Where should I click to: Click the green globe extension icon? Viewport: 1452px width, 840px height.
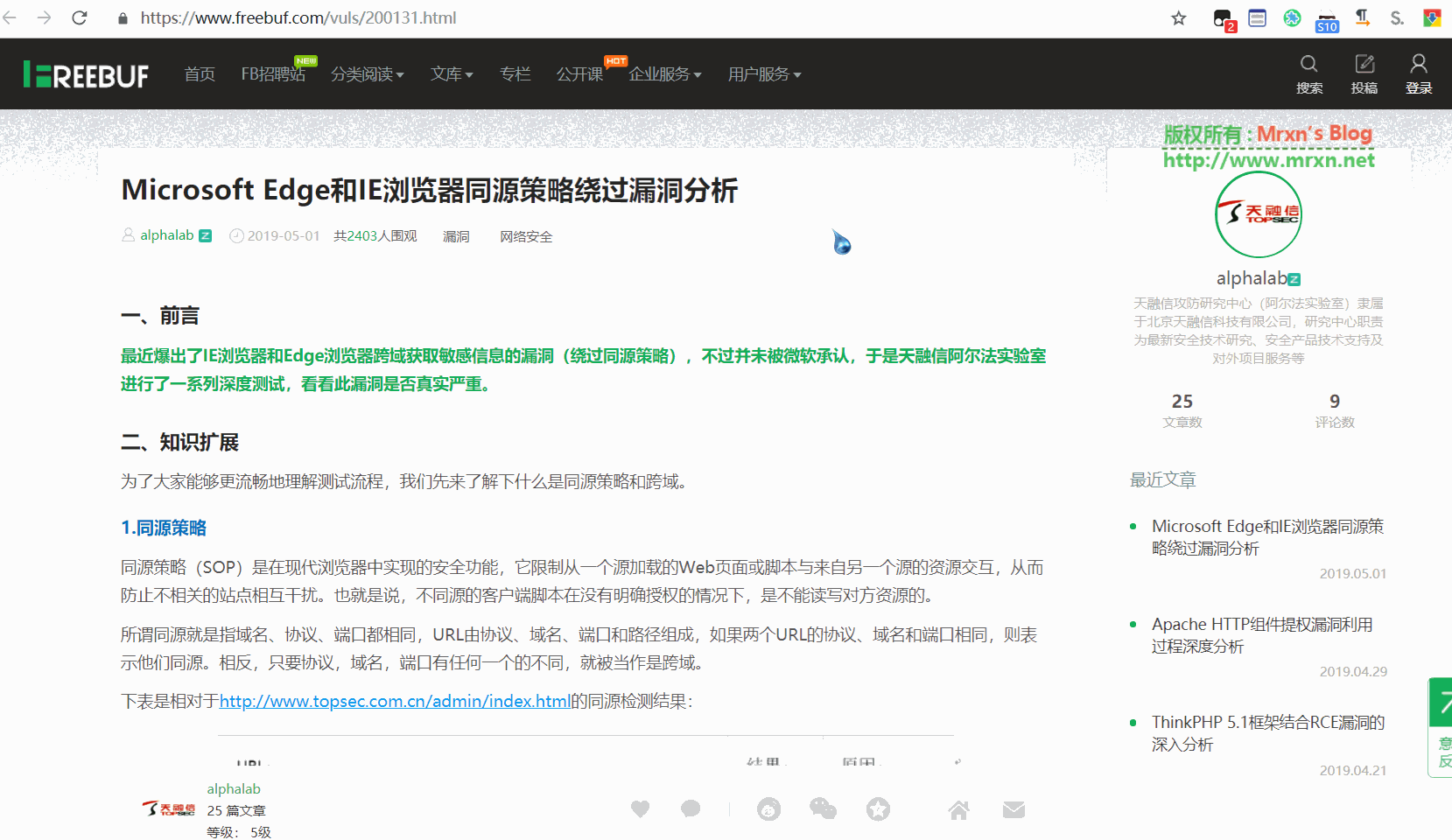pyautogui.click(x=1292, y=17)
